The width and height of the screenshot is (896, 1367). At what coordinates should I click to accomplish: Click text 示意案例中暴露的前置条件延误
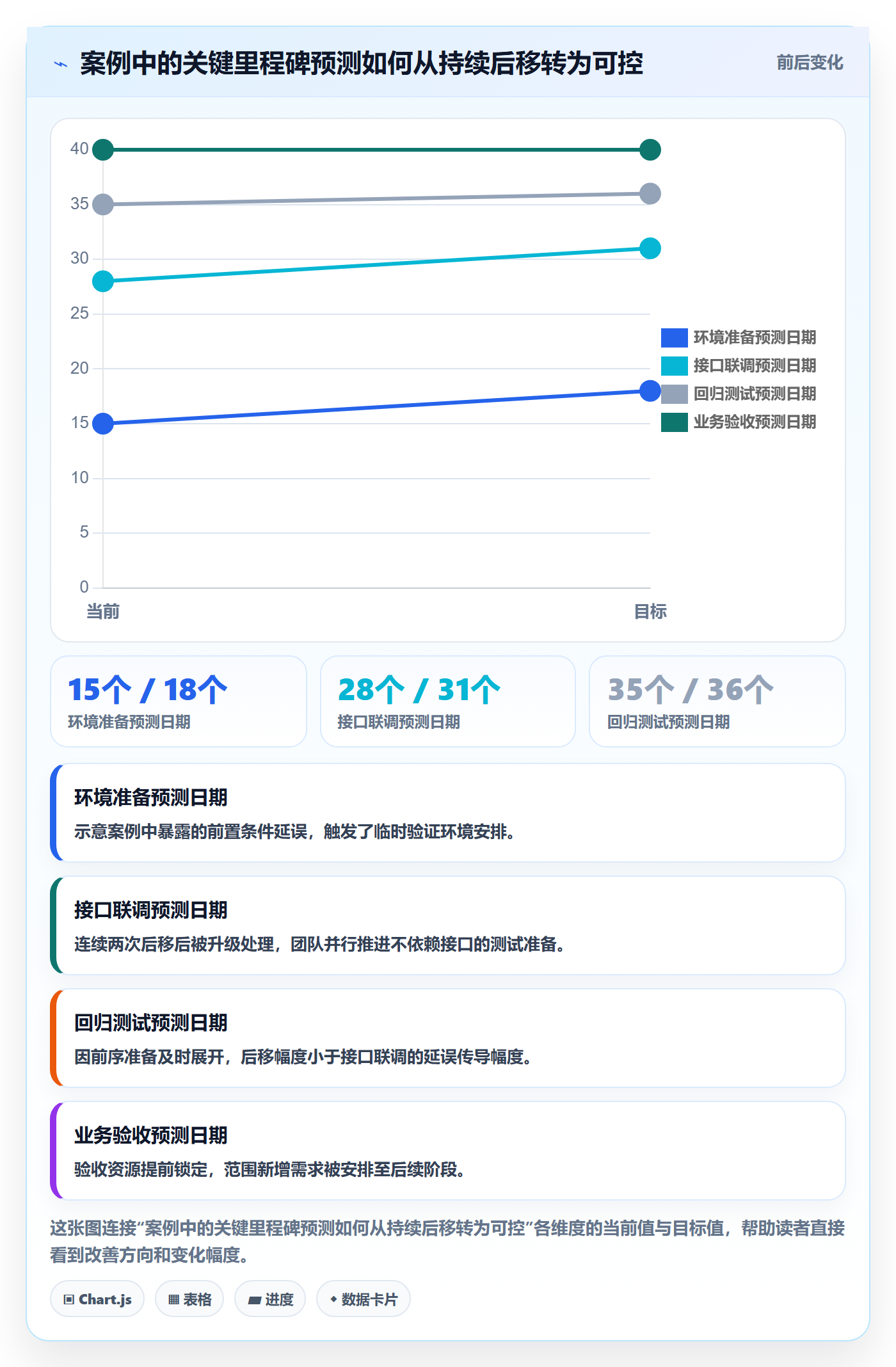pyautogui.click(x=191, y=832)
